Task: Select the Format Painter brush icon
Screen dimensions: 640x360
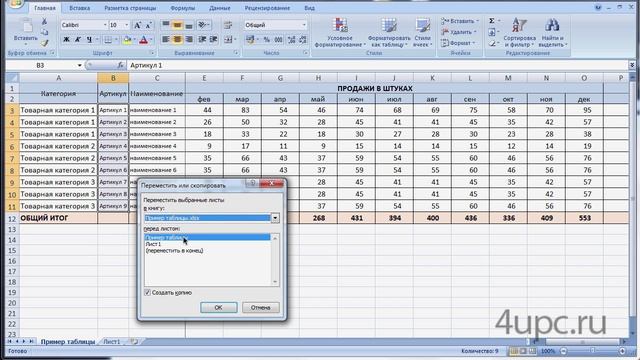Action: [44, 43]
